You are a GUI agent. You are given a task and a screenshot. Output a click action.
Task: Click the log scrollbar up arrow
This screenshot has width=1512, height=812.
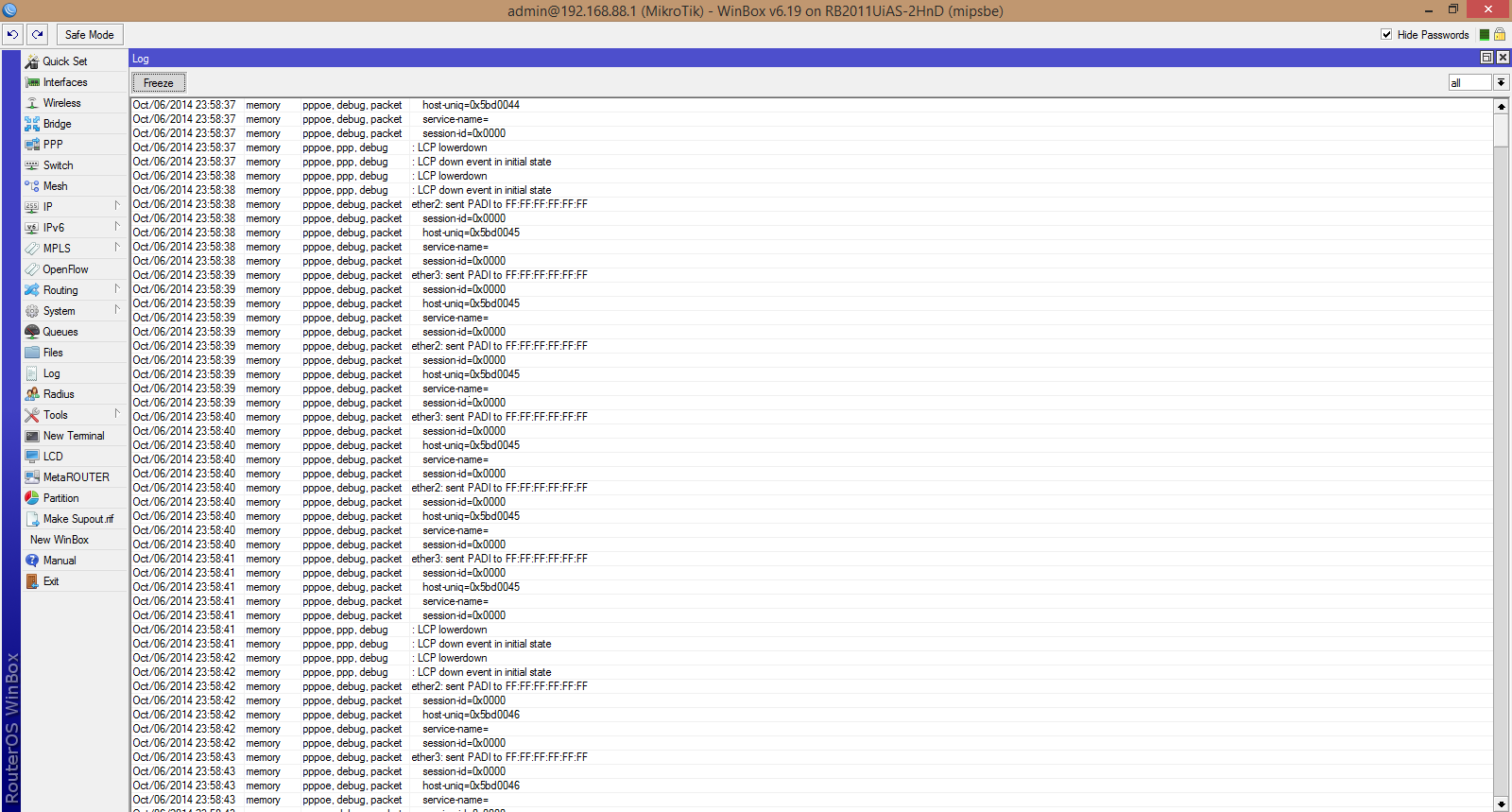[1501, 107]
